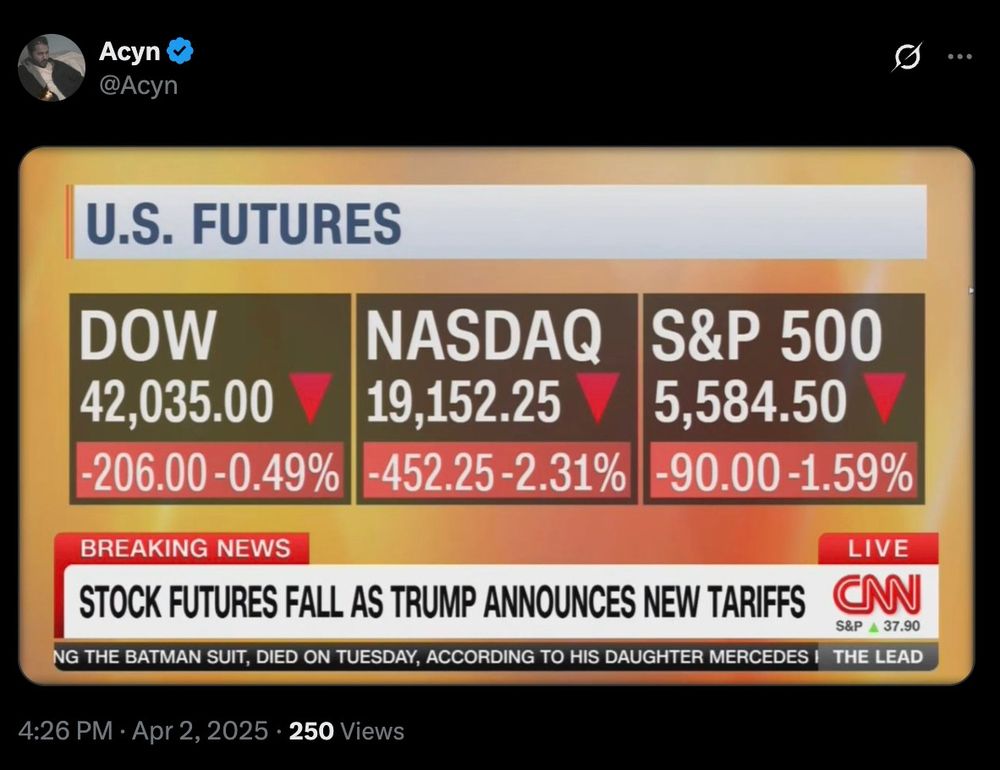Open the CNN U.S. Futures image
The width and height of the screenshot is (1000, 770).
tap(496, 416)
